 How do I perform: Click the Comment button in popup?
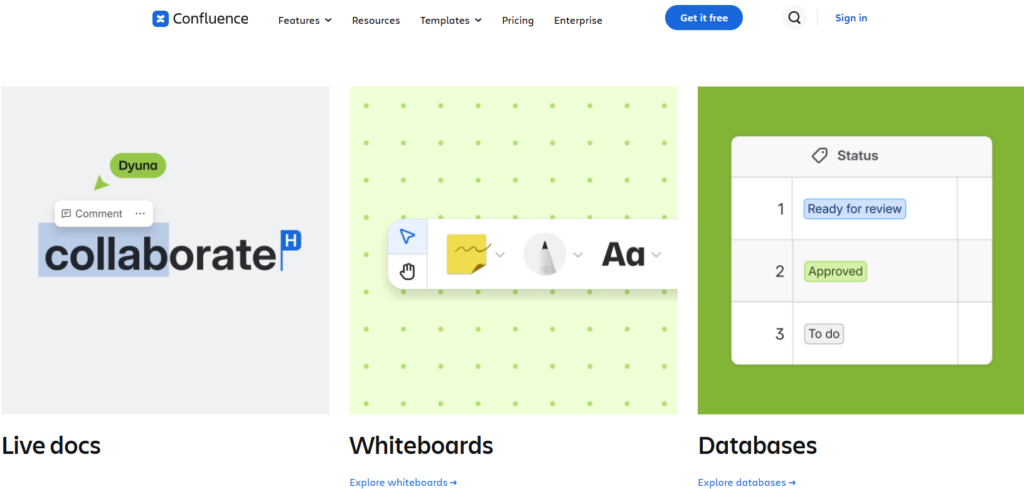coord(91,213)
